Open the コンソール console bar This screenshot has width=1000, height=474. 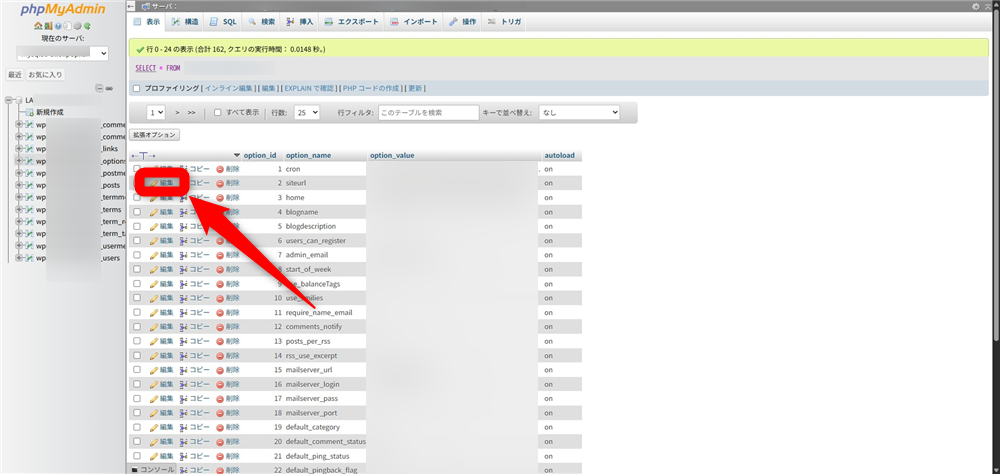153,470
